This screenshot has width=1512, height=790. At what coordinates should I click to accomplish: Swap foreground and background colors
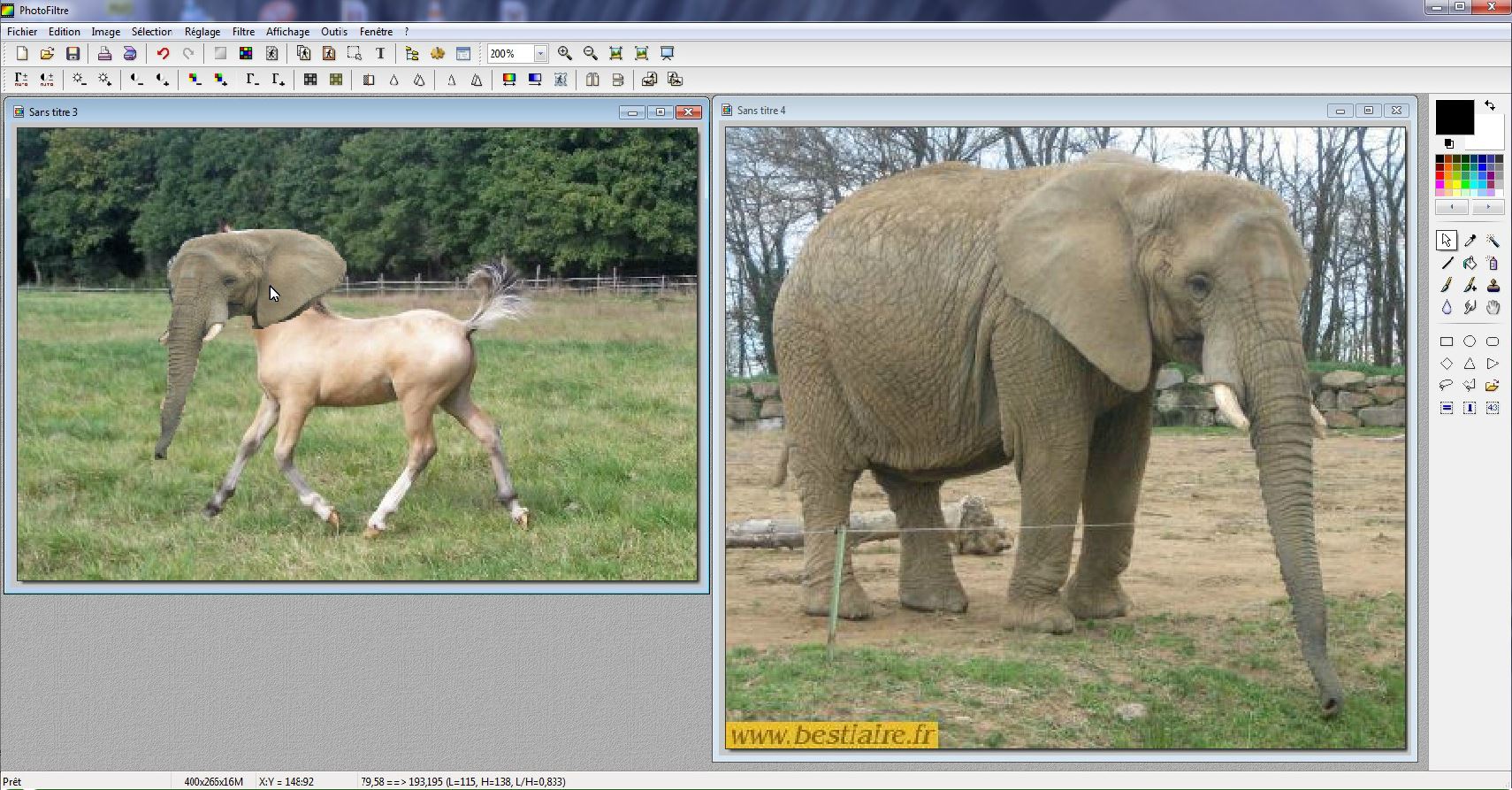[1490, 105]
